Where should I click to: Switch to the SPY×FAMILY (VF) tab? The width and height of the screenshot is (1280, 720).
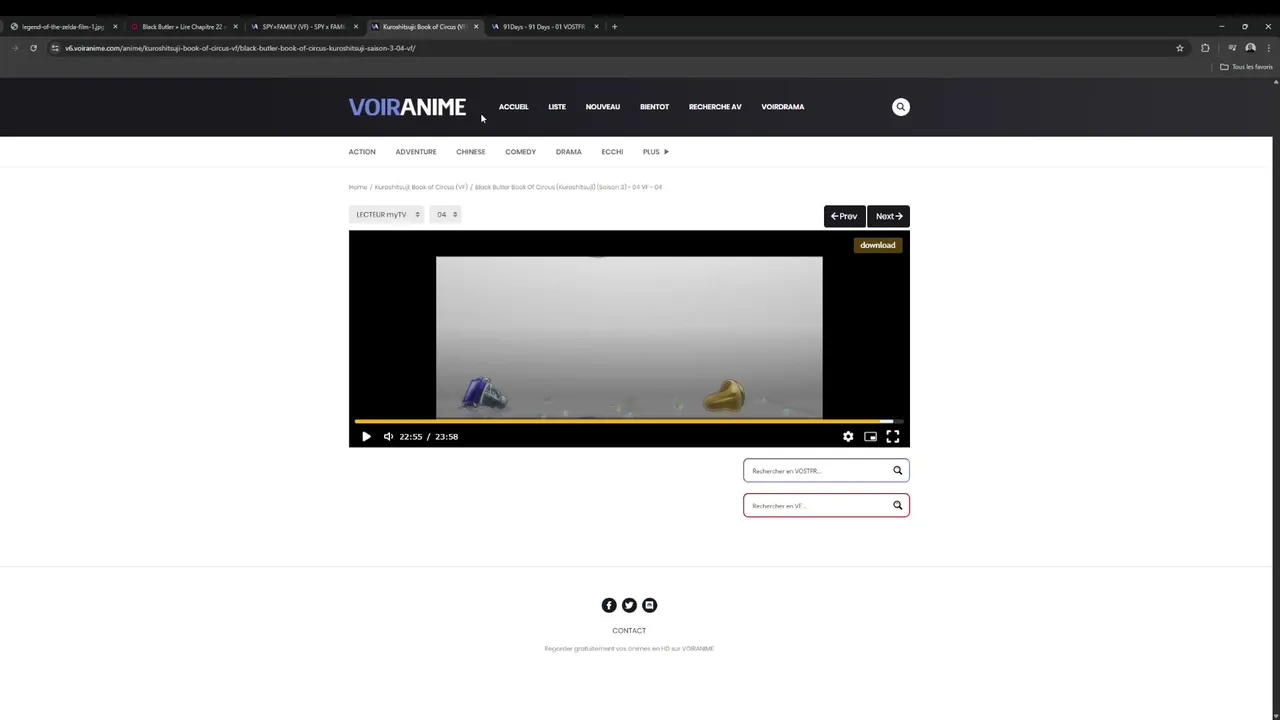(303, 27)
